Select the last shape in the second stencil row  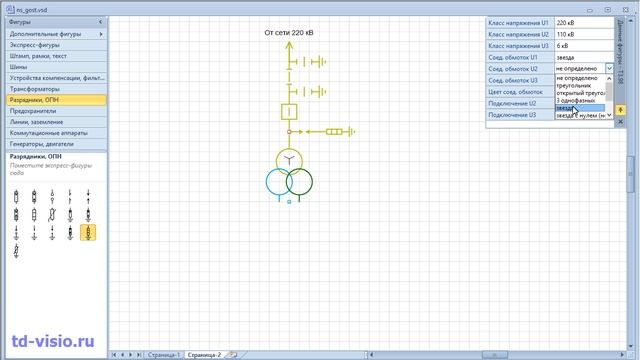point(88,214)
